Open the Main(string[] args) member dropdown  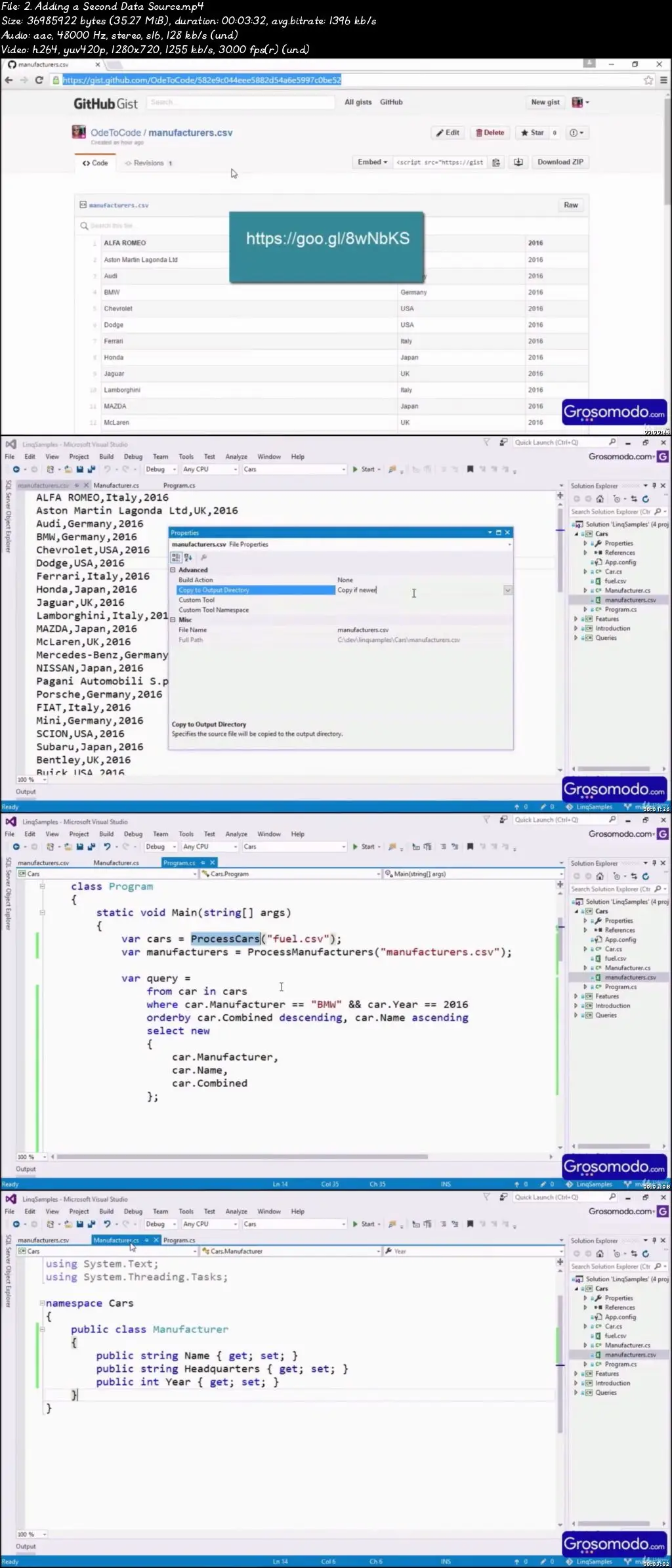tap(472, 874)
